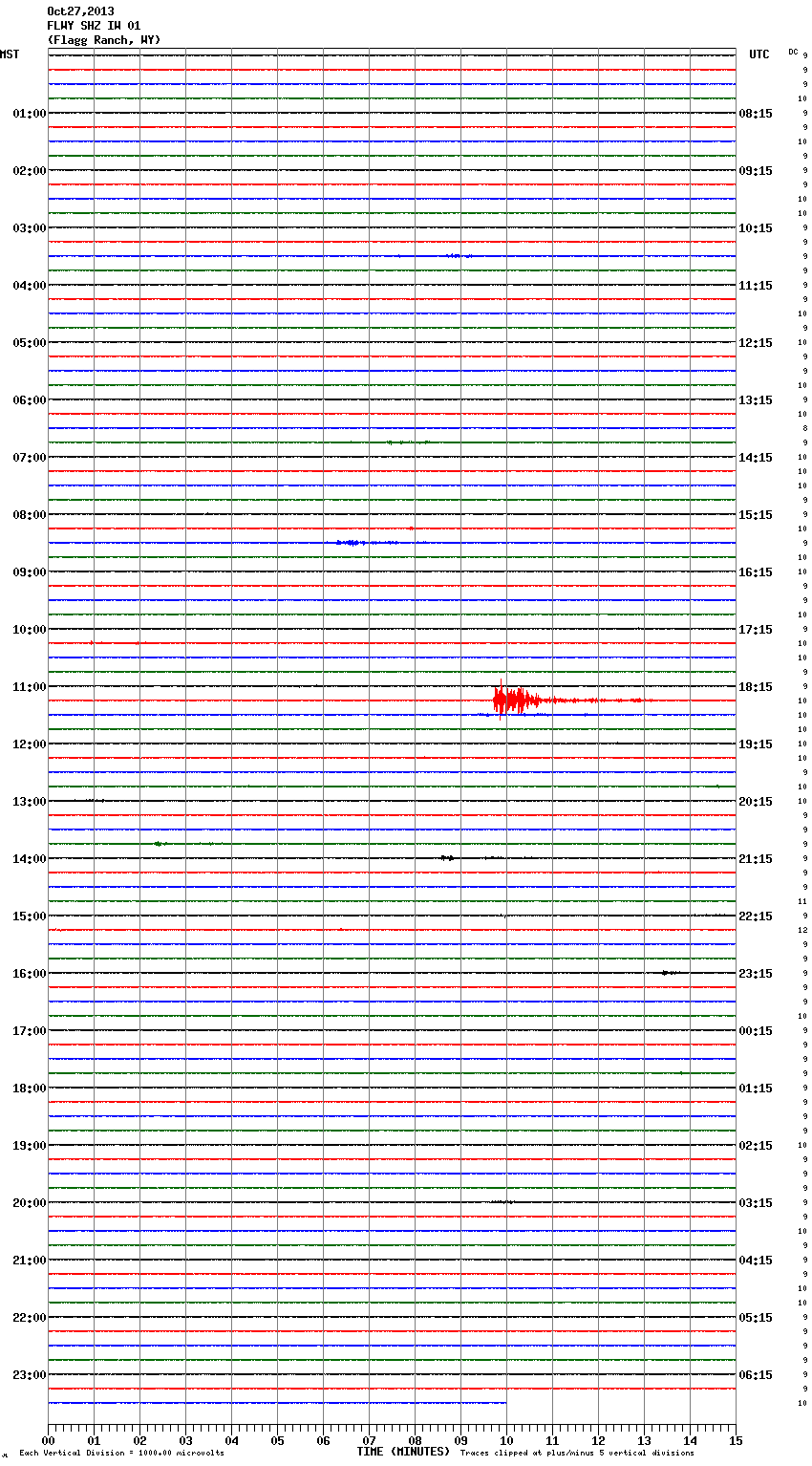Click the 21:15 UTC time label

756,859
